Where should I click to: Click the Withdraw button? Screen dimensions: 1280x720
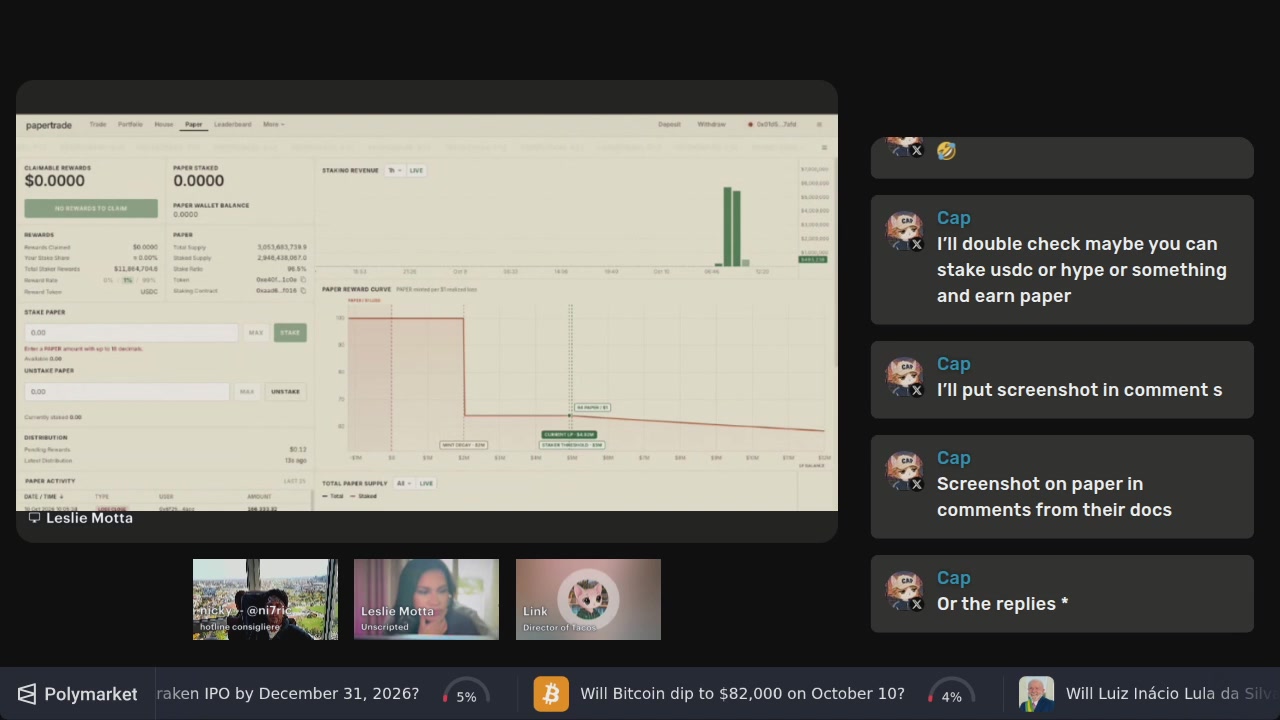point(711,125)
